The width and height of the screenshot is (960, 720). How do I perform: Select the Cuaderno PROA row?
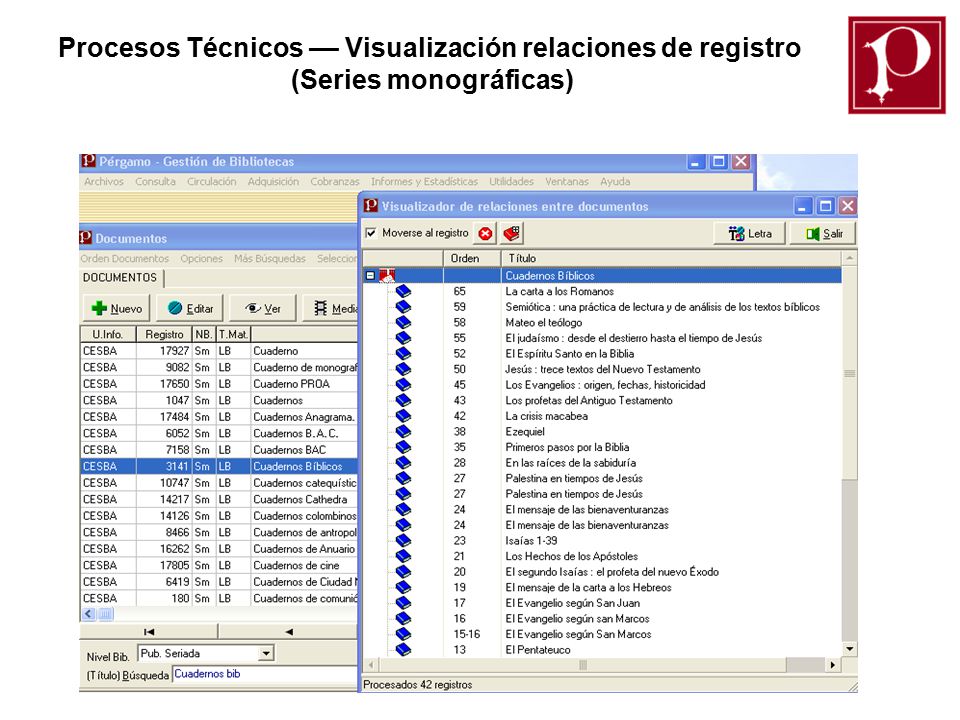pos(219,384)
